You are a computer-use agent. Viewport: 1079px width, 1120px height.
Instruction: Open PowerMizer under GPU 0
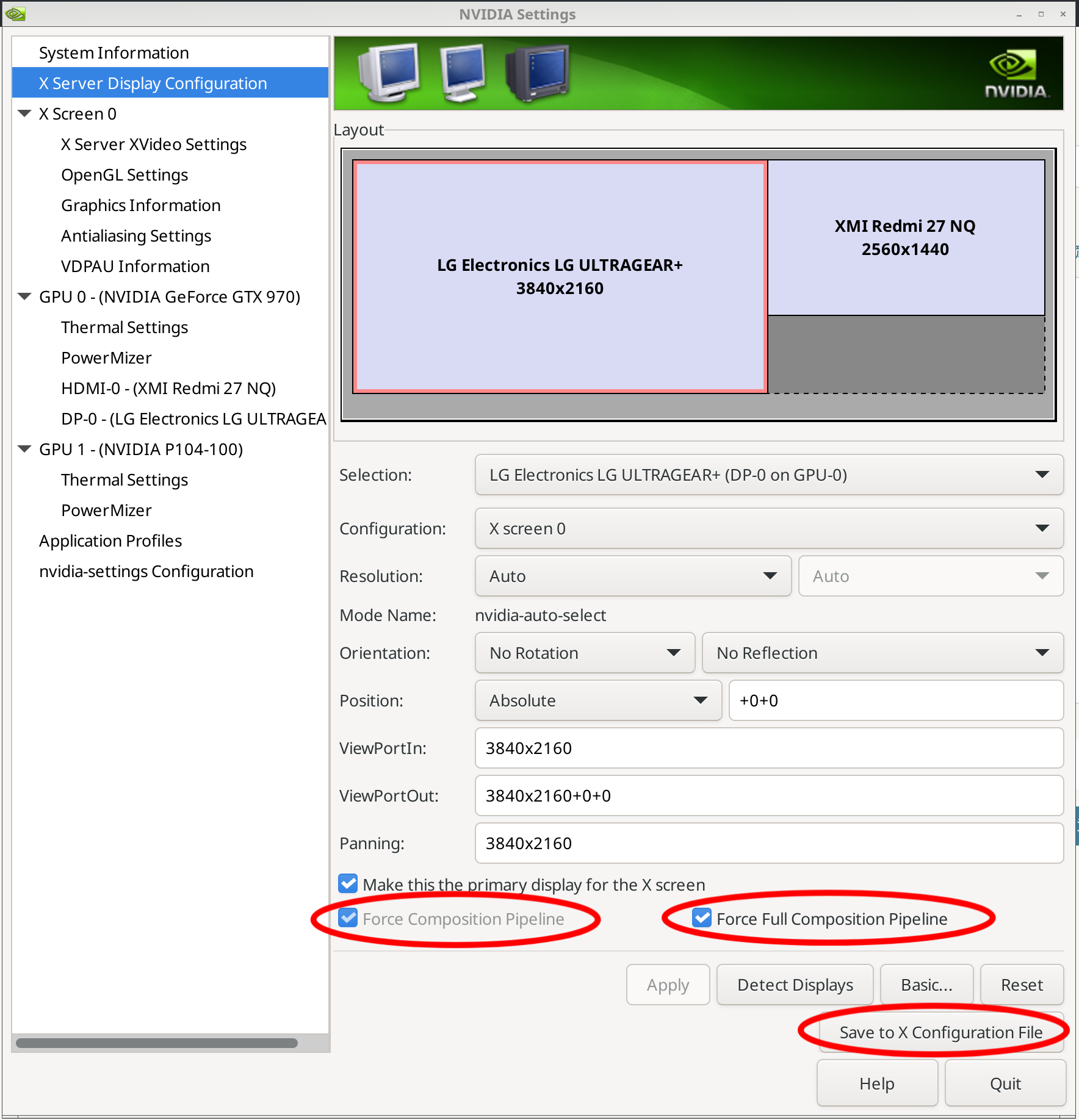[x=106, y=357]
